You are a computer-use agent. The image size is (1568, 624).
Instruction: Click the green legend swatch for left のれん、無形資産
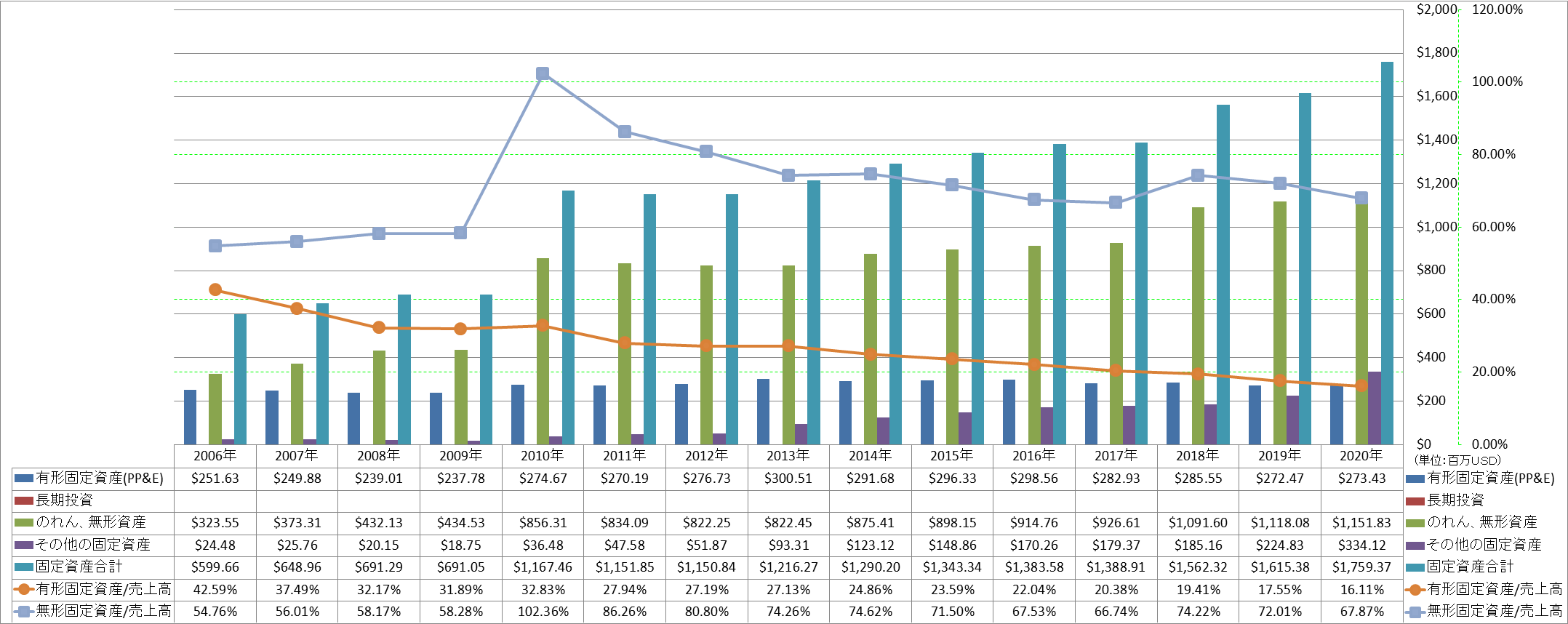click(24, 523)
